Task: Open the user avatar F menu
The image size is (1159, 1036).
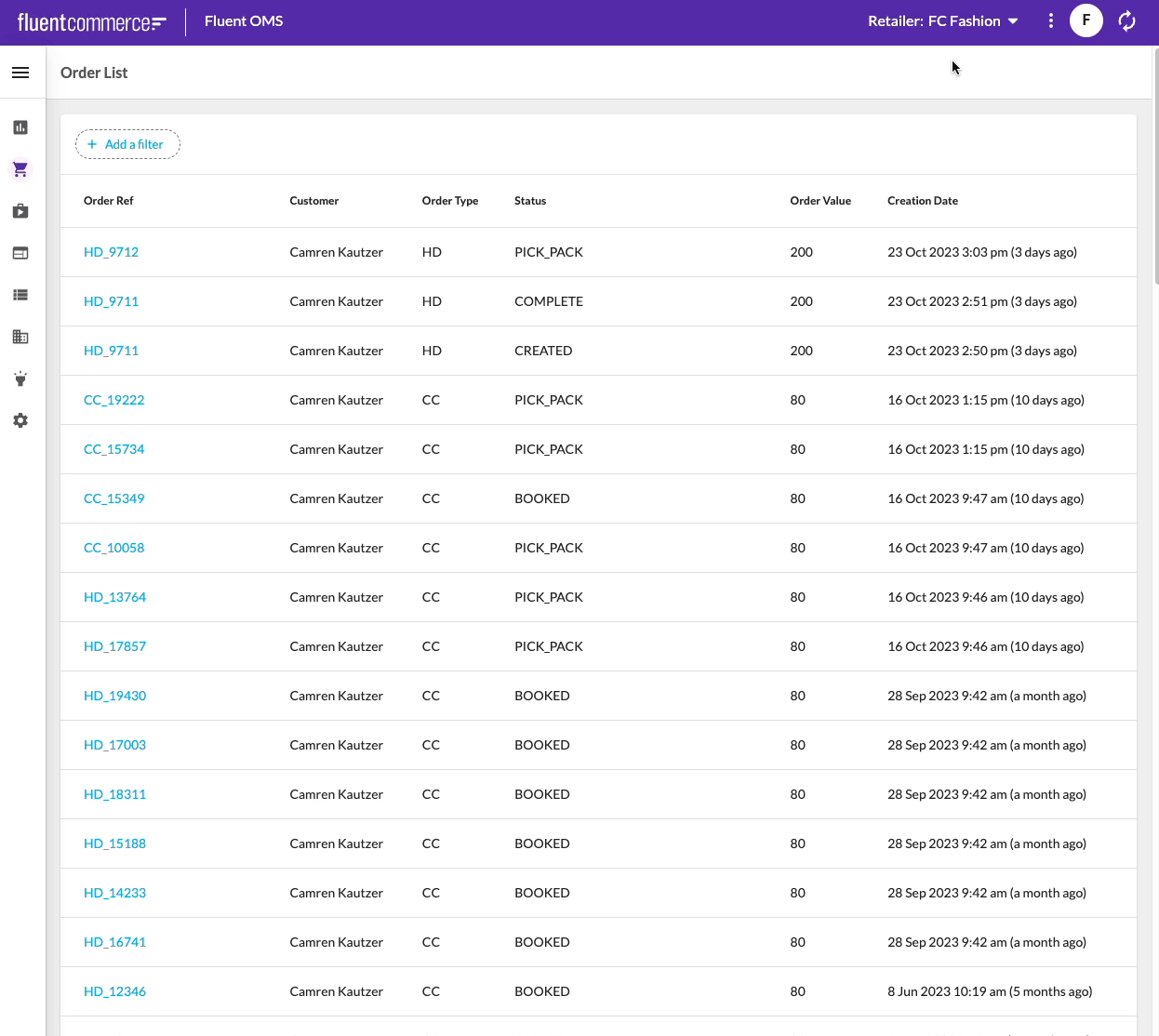Action: (1086, 20)
